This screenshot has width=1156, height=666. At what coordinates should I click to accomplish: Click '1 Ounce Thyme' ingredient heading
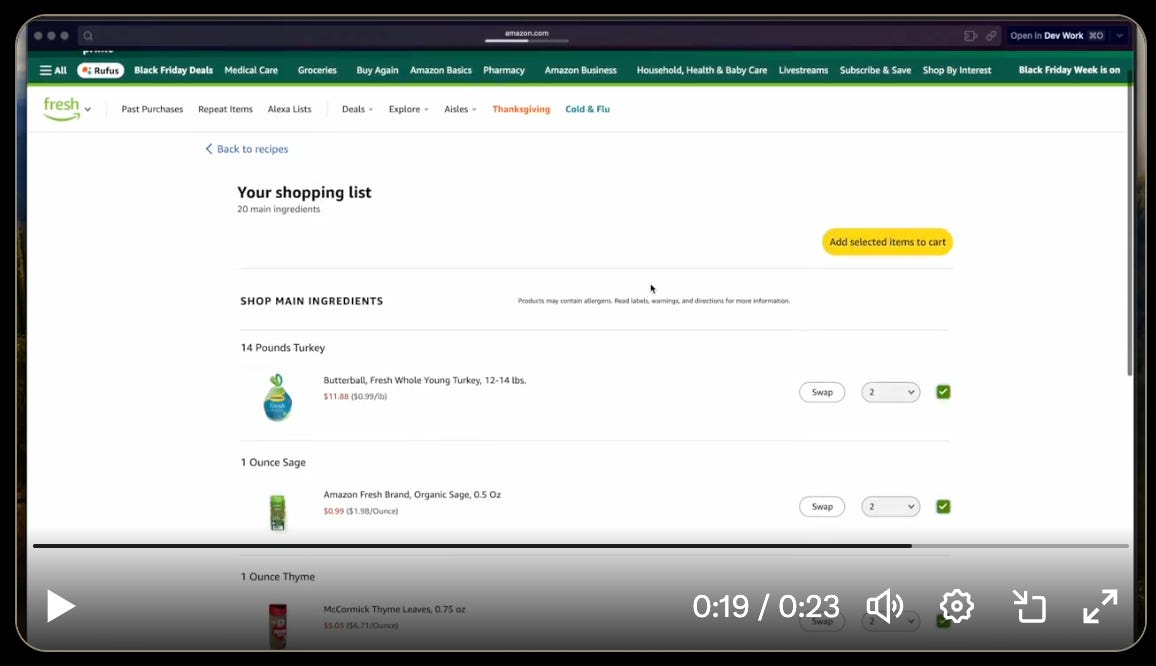(277, 577)
